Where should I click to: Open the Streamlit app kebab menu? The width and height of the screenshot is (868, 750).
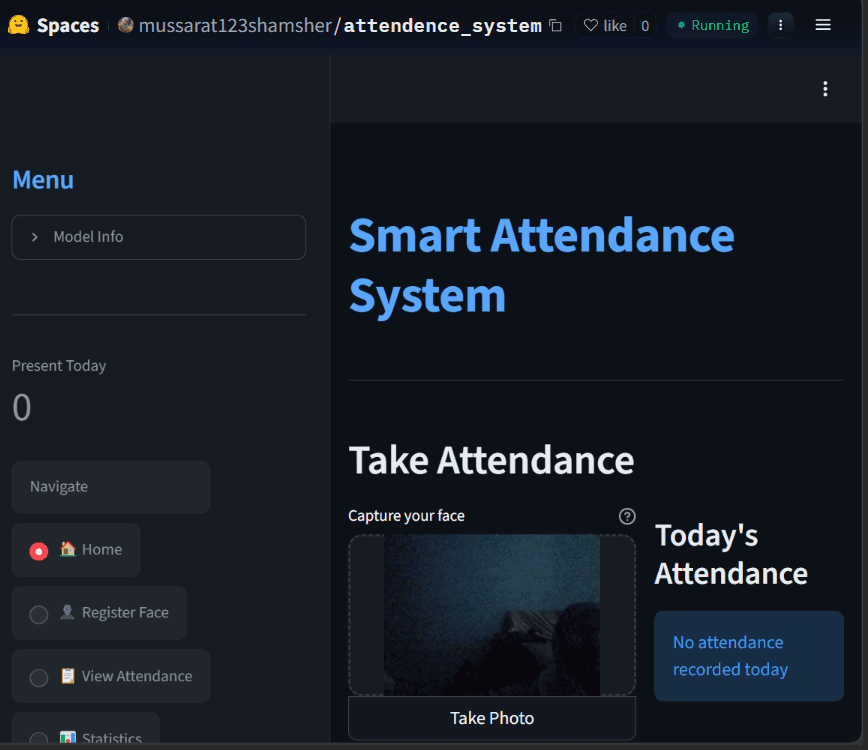825,89
